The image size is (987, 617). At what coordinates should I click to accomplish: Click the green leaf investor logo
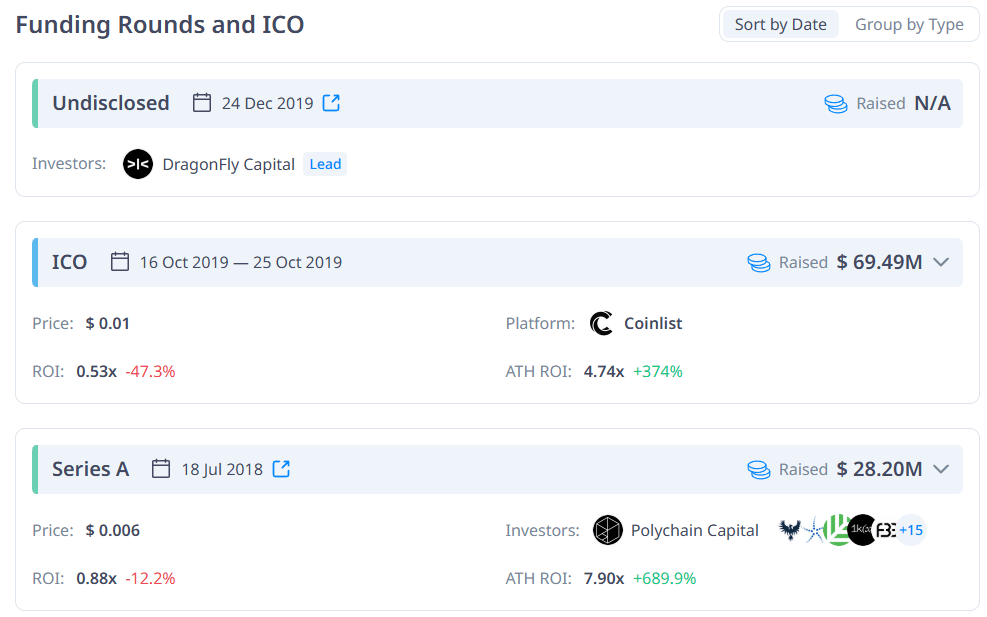coord(838,530)
